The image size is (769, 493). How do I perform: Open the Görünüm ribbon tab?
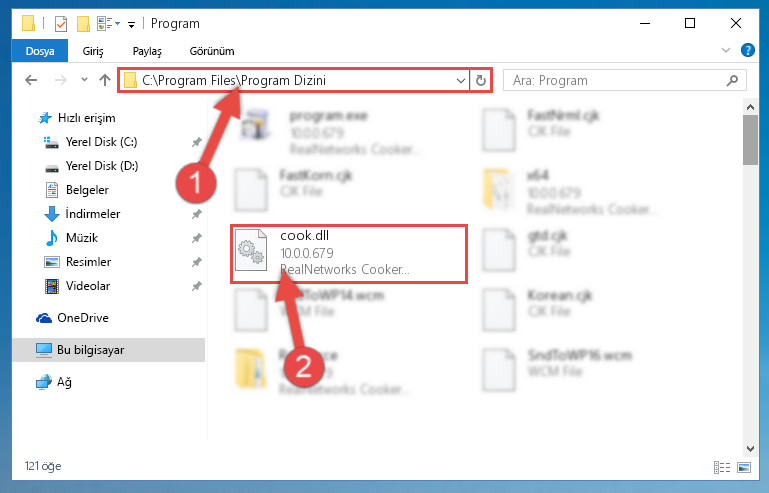coord(212,51)
